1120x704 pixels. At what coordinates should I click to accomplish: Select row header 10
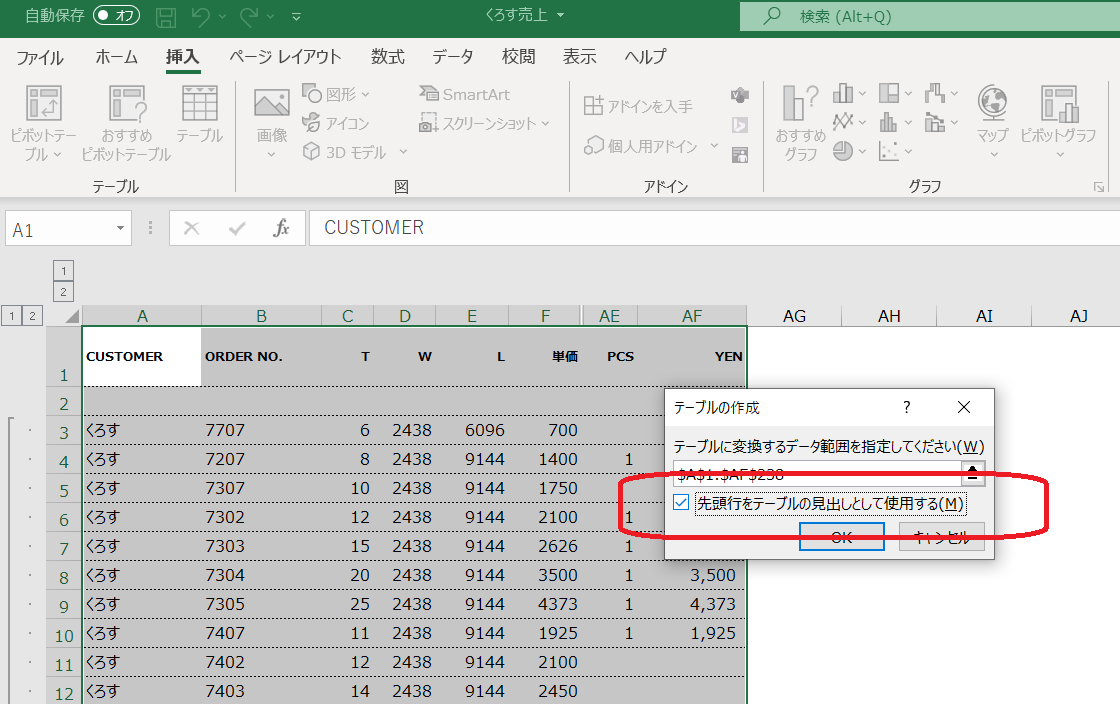tap(64, 635)
